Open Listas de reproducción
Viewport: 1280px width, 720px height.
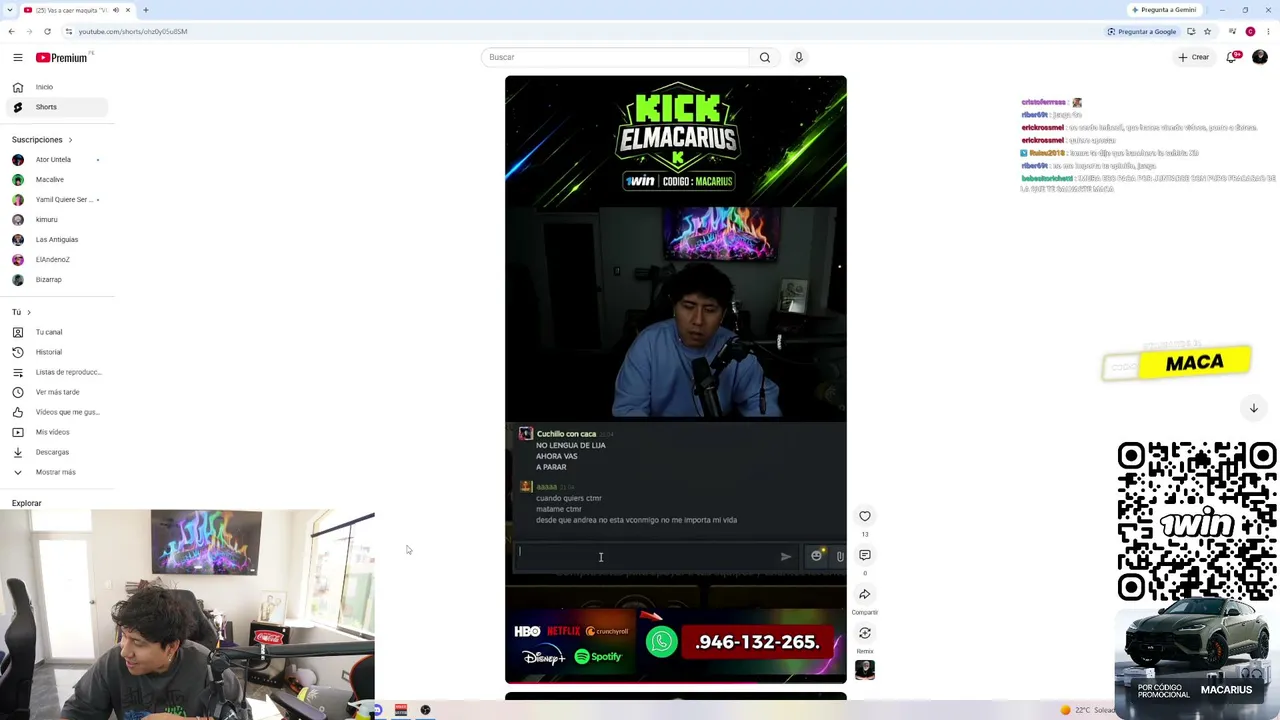point(56,372)
